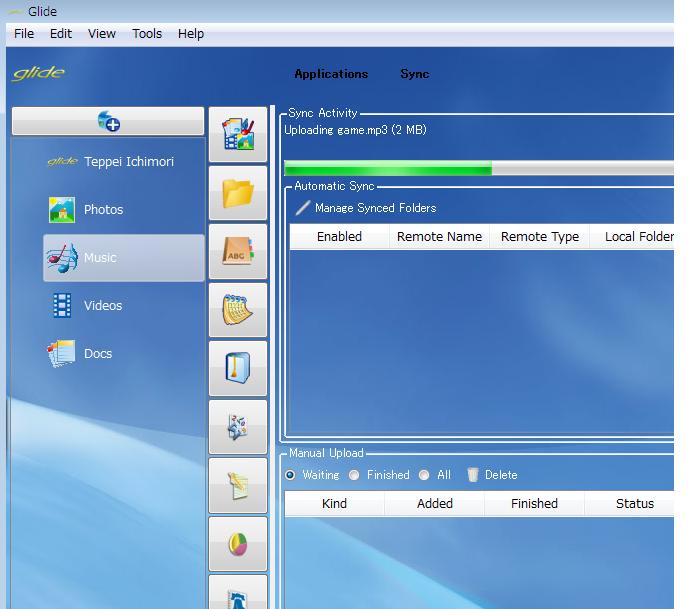Select Music in the sidebar

(124, 258)
